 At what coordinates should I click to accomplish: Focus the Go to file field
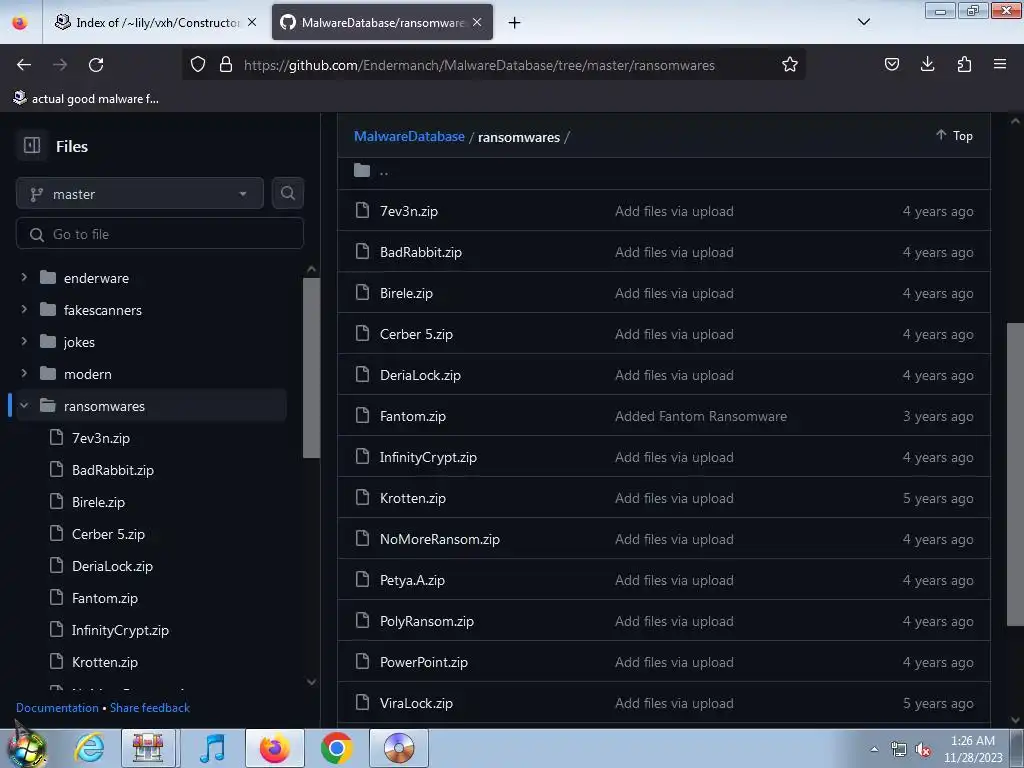click(160, 234)
